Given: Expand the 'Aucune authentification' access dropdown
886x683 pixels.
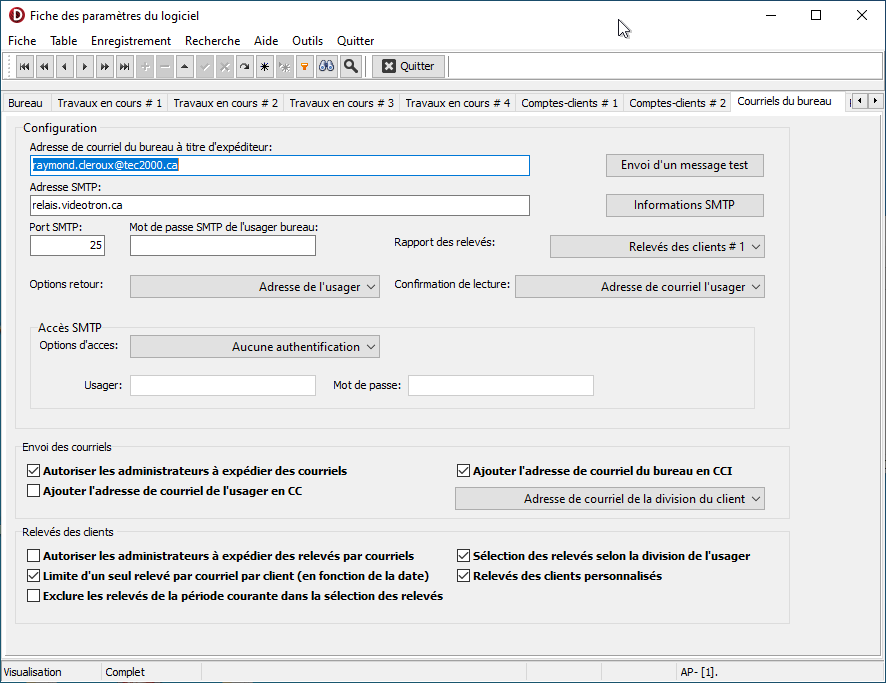Looking at the screenshot, I should (x=255, y=347).
